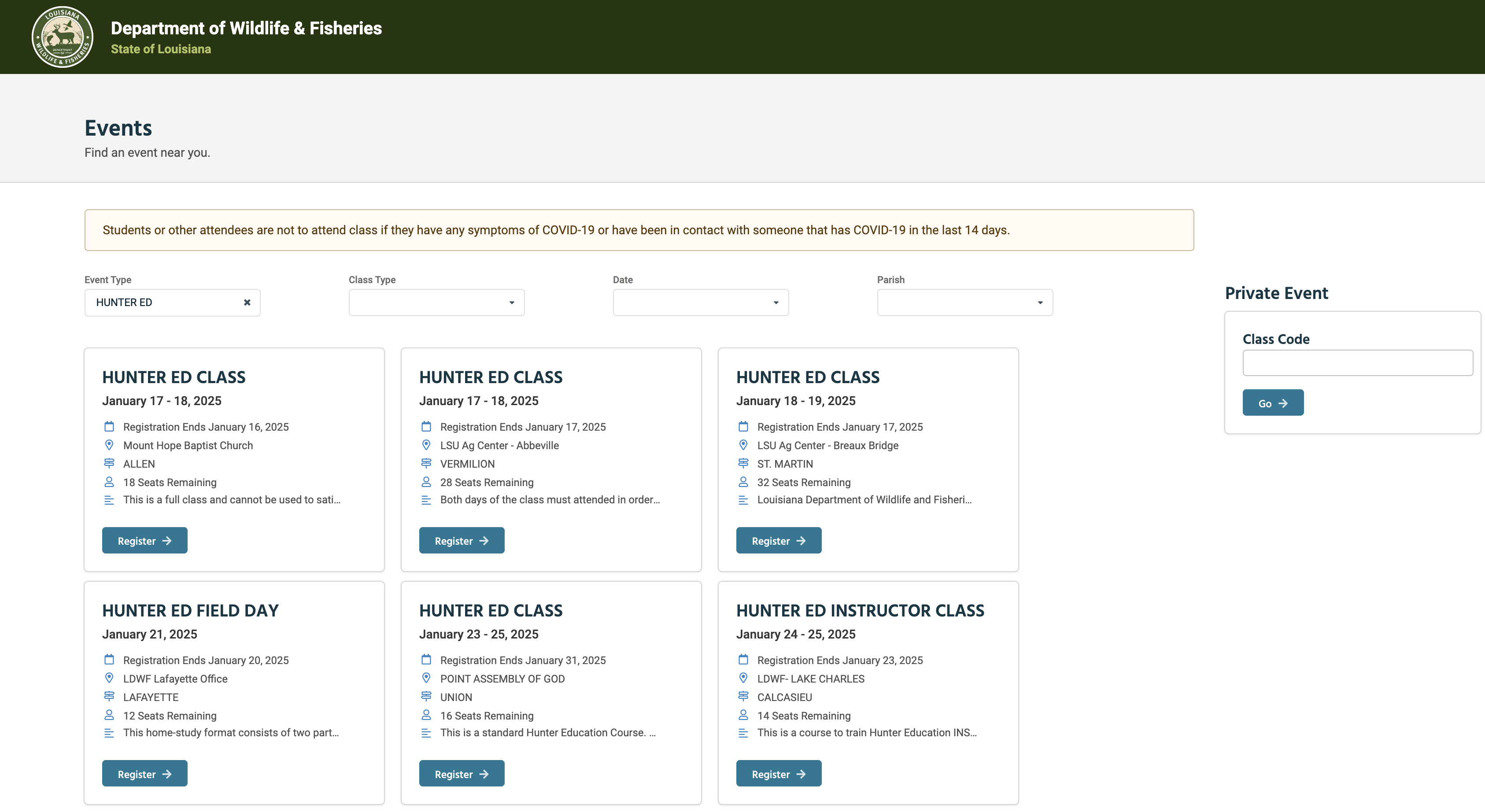
Task: Register for the ALLEN parish Hunter Ed class
Action: 145,541
